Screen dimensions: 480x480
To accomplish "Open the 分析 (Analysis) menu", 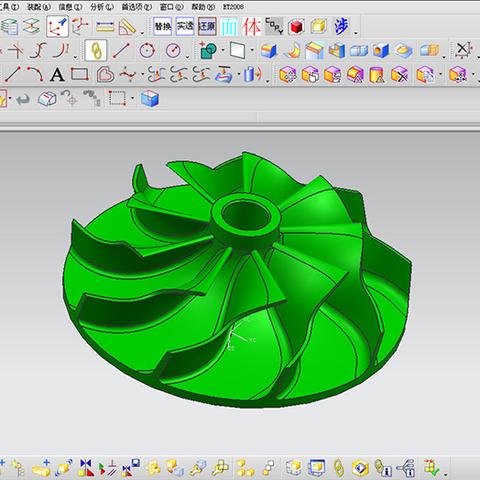I will tap(102, 7).
